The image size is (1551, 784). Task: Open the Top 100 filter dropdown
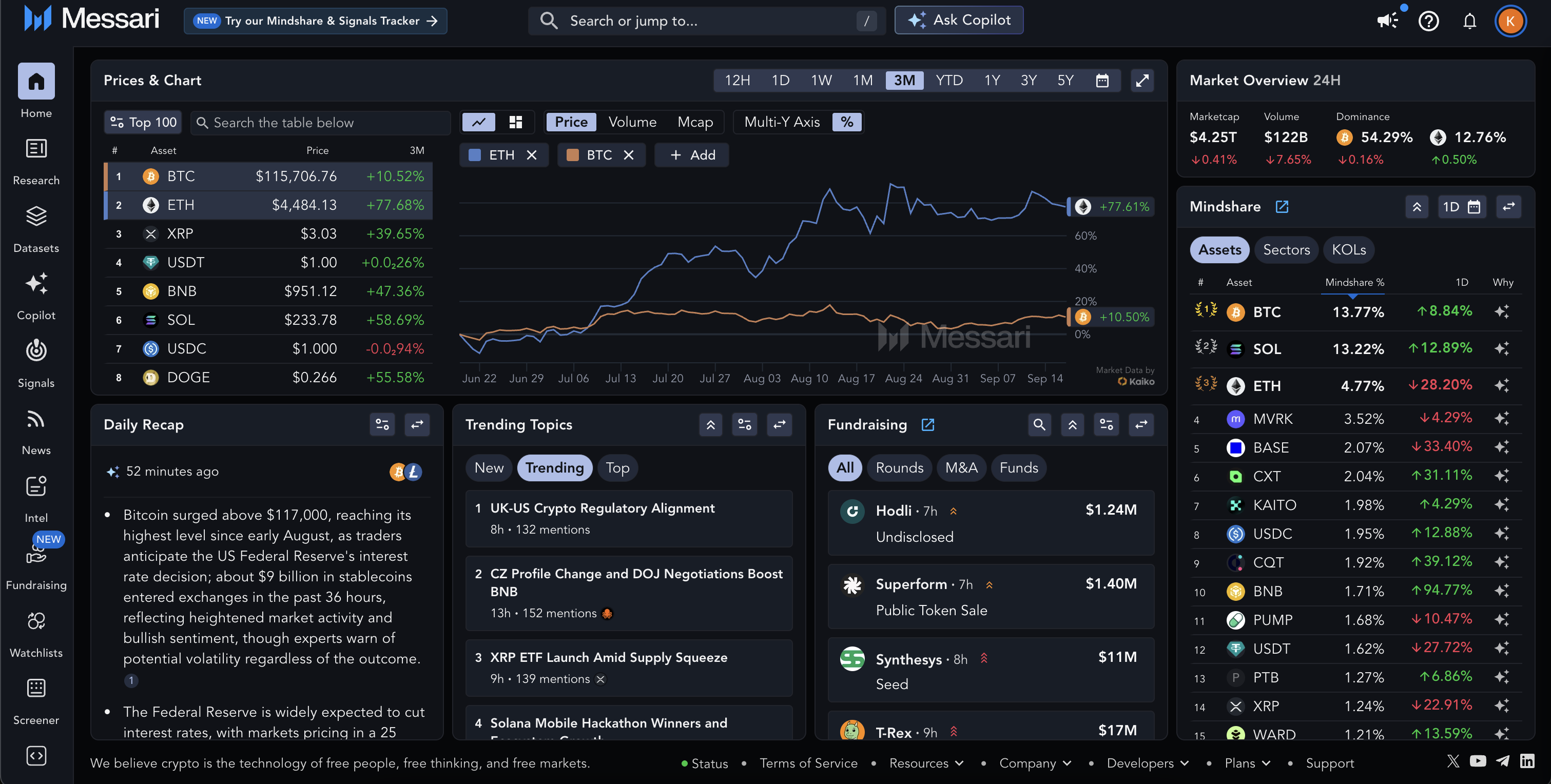point(143,123)
